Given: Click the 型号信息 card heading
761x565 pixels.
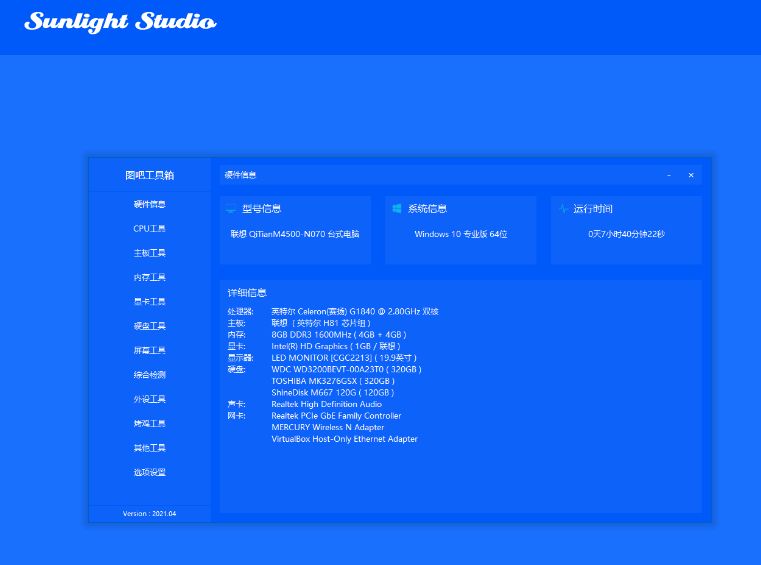Looking at the screenshot, I should [x=262, y=209].
